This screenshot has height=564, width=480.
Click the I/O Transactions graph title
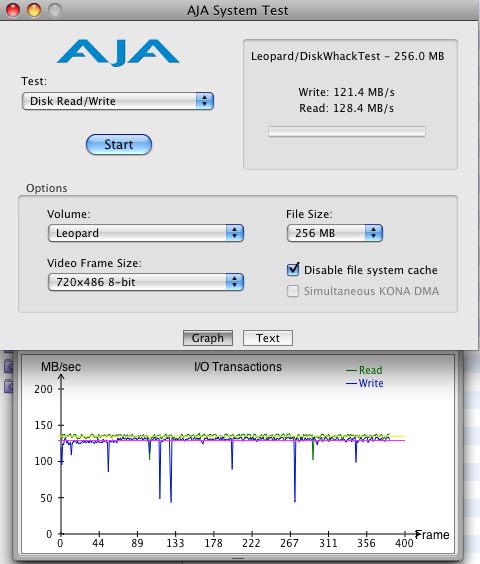pos(238,367)
